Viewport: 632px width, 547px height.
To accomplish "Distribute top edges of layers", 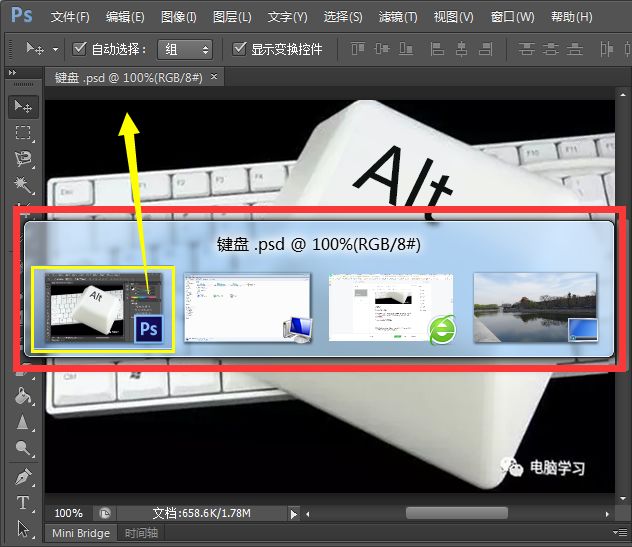I will 526,49.
